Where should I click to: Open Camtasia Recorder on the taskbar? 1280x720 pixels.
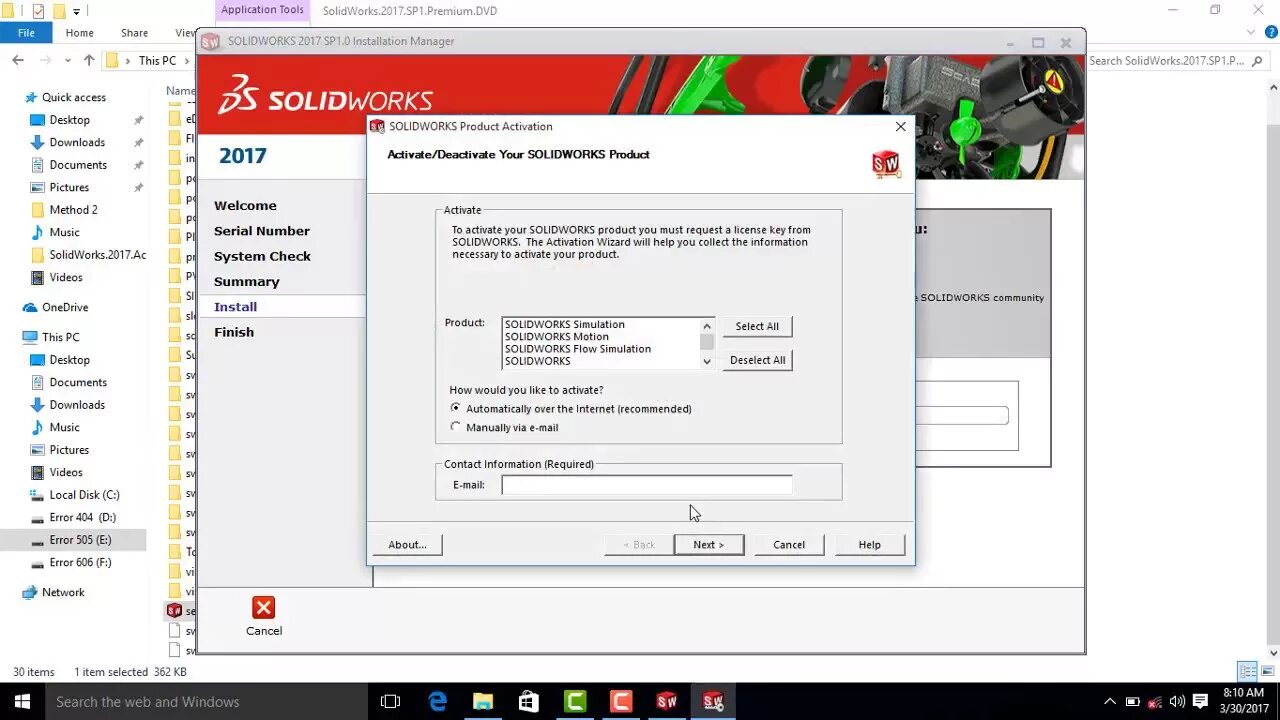coord(620,700)
